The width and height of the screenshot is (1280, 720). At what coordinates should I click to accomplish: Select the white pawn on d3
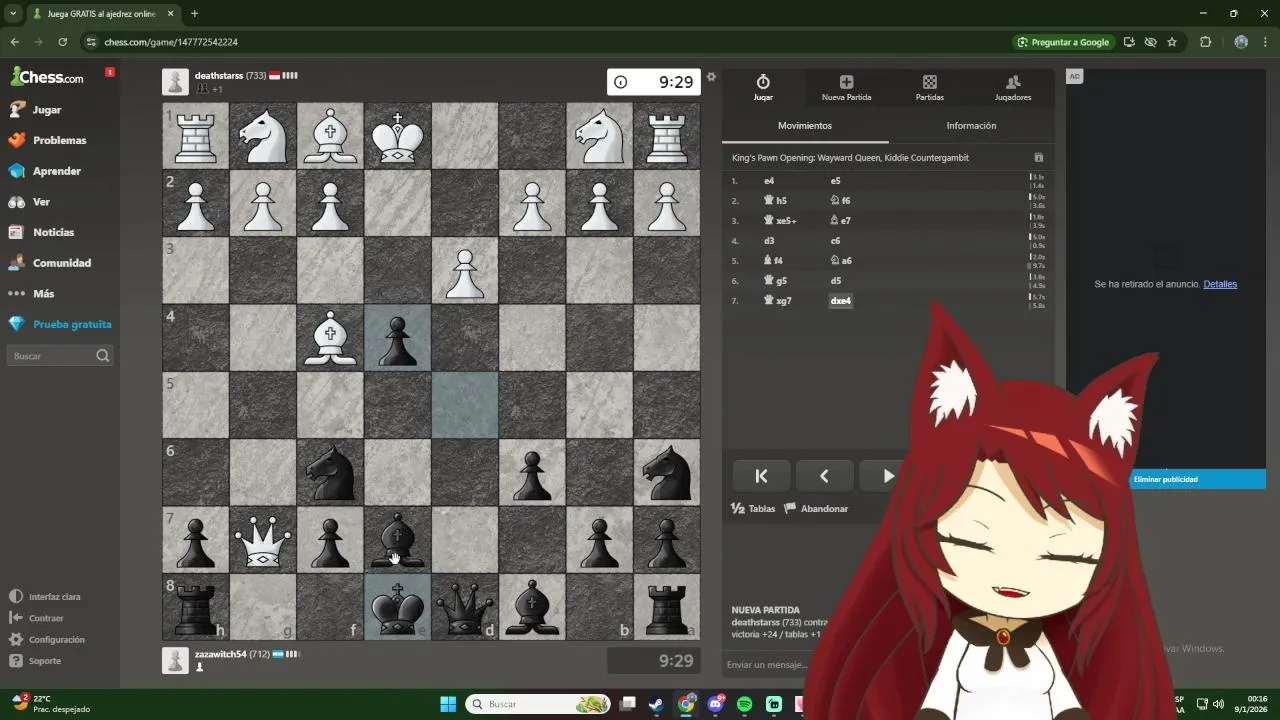click(465, 271)
